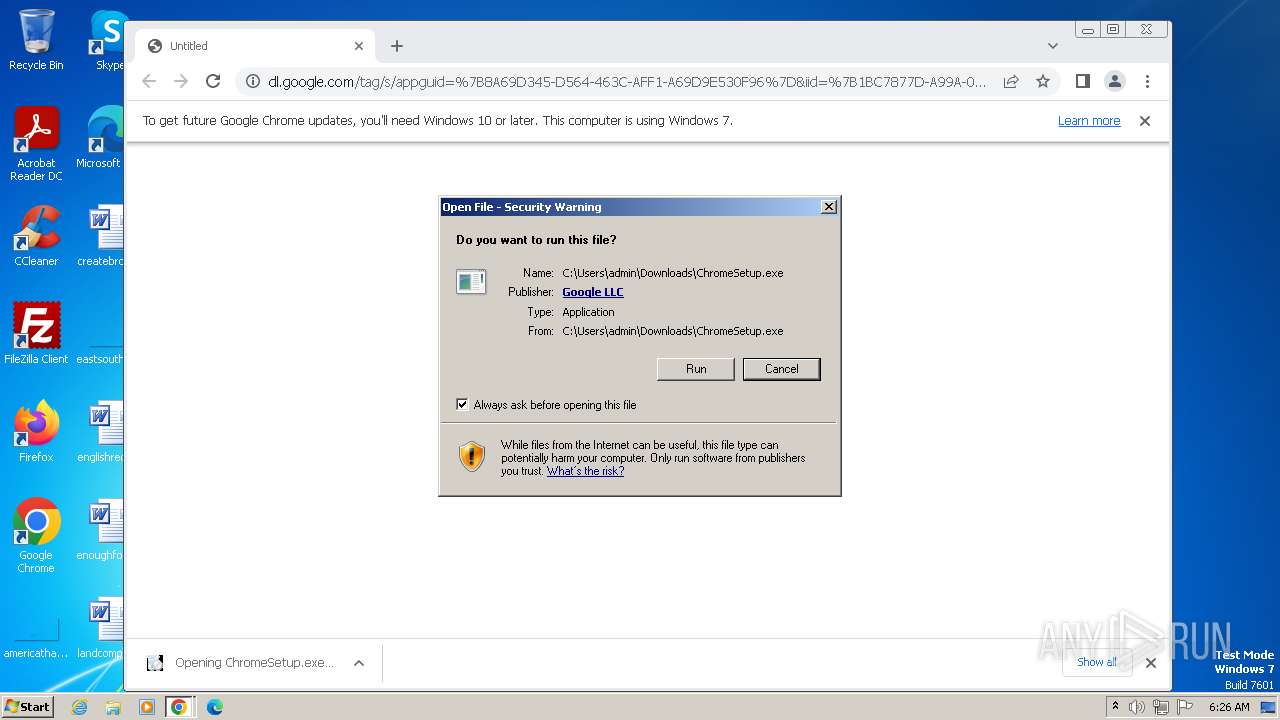Launch CCleaner from desktop
The width and height of the screenshot is (1280, 720).
[36, 236]
